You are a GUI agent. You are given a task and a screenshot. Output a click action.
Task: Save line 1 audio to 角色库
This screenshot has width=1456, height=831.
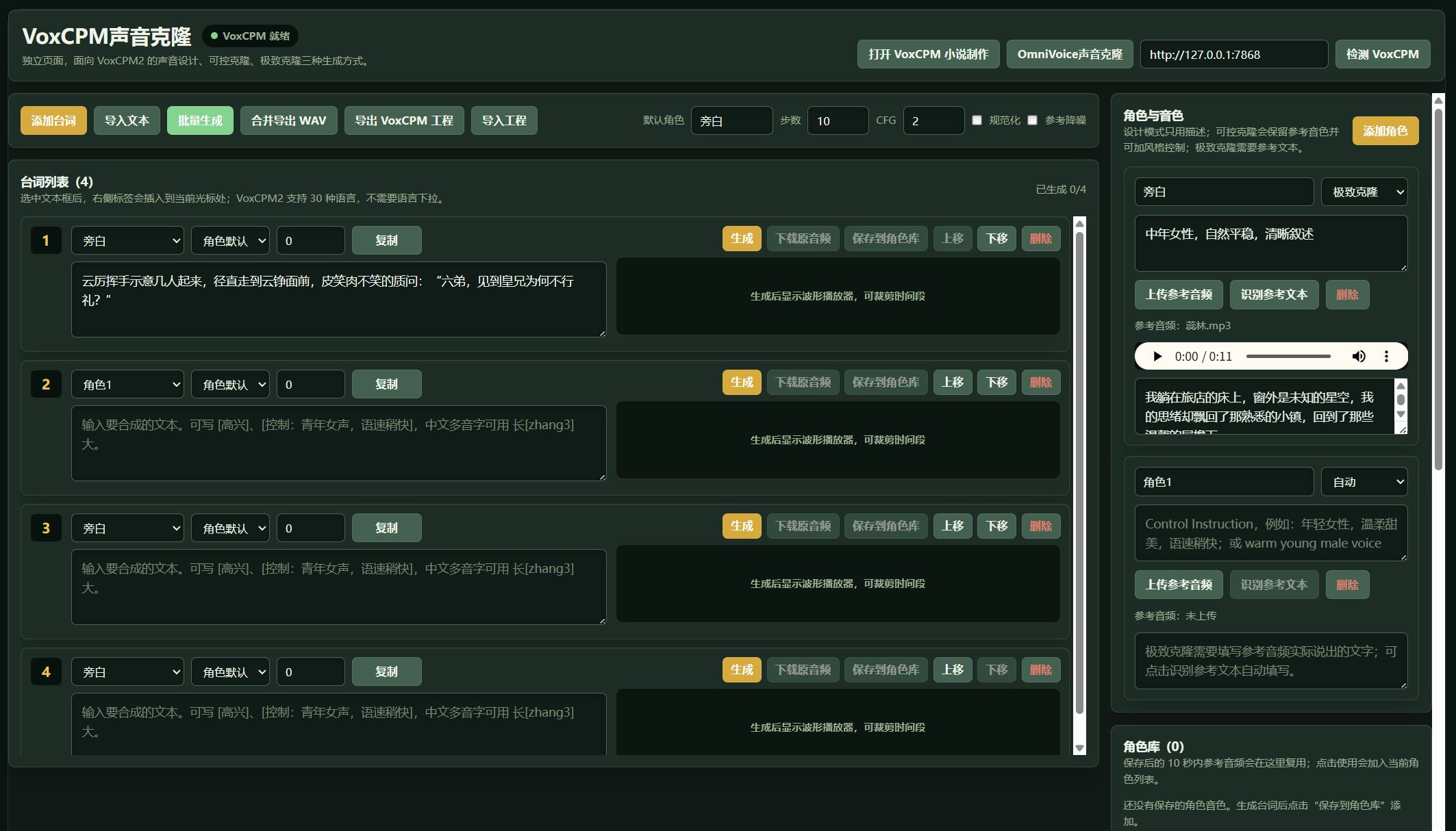(x=886, y=238)
